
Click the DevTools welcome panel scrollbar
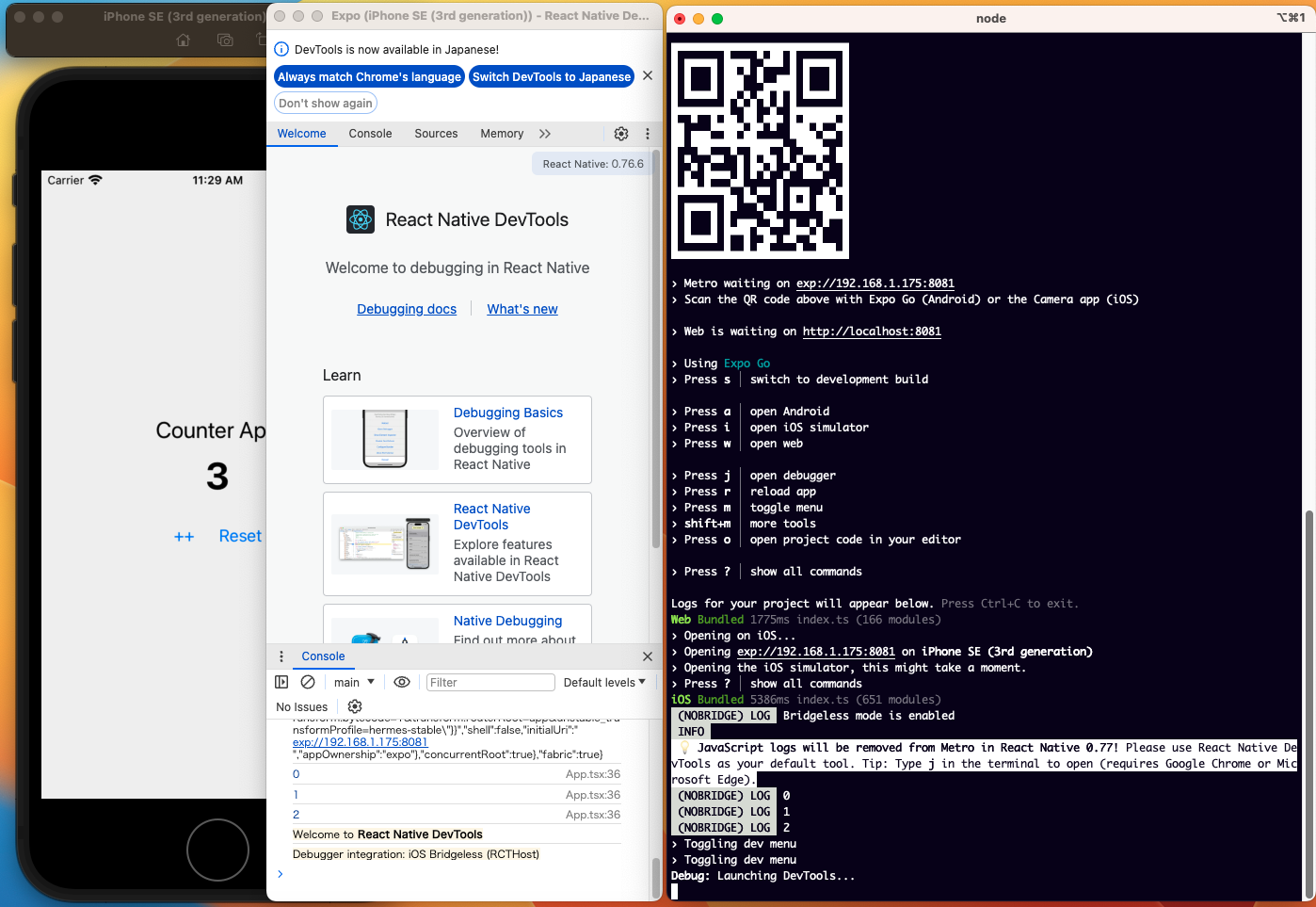(656, 348)
